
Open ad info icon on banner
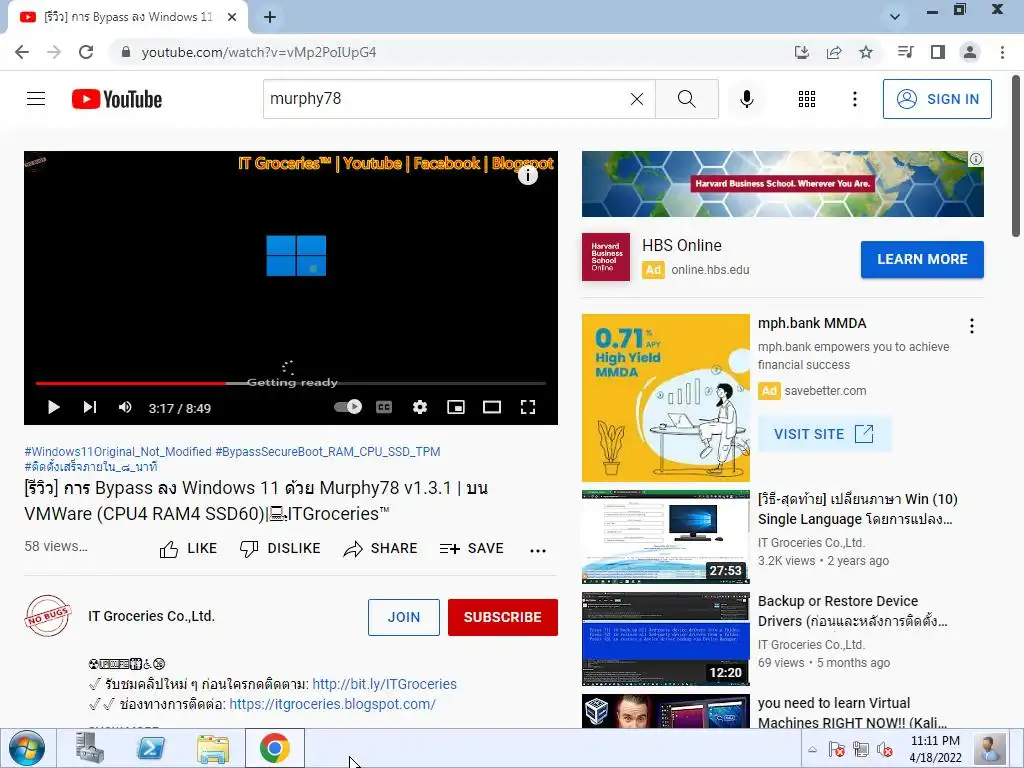point(976,159)
